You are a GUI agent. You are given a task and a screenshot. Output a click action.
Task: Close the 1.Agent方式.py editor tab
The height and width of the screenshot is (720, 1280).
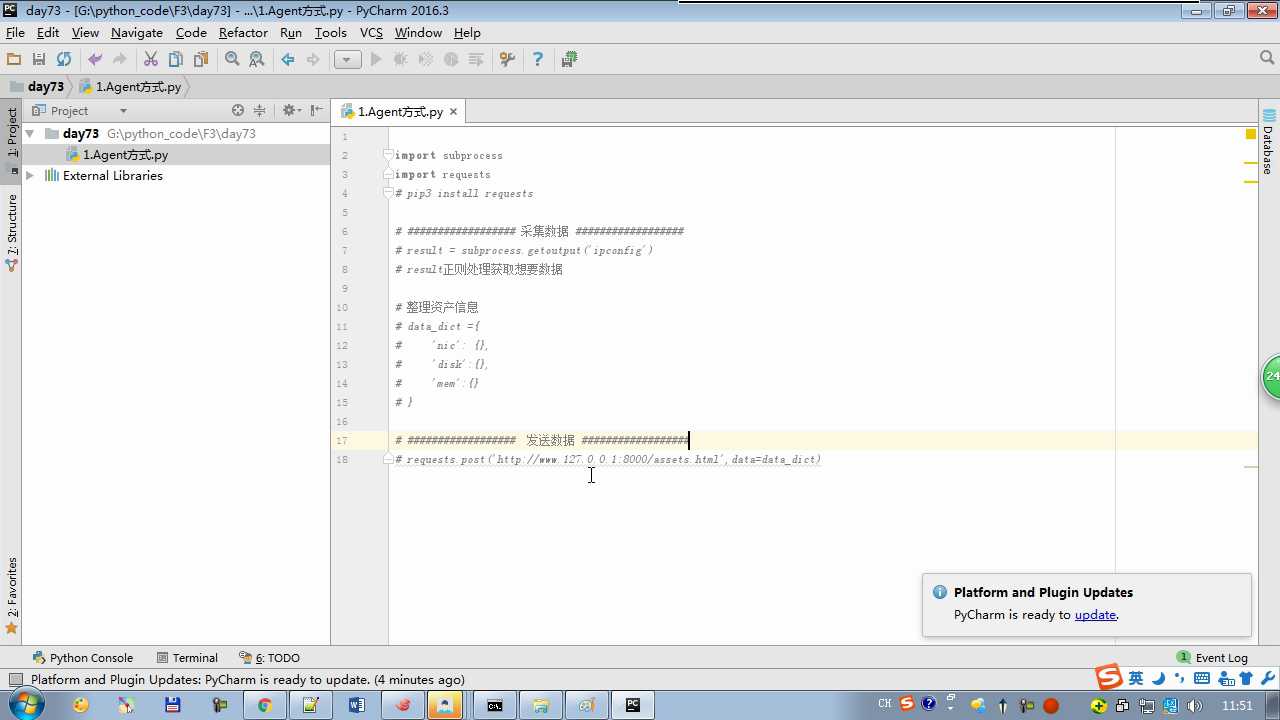tap(453, 112)
